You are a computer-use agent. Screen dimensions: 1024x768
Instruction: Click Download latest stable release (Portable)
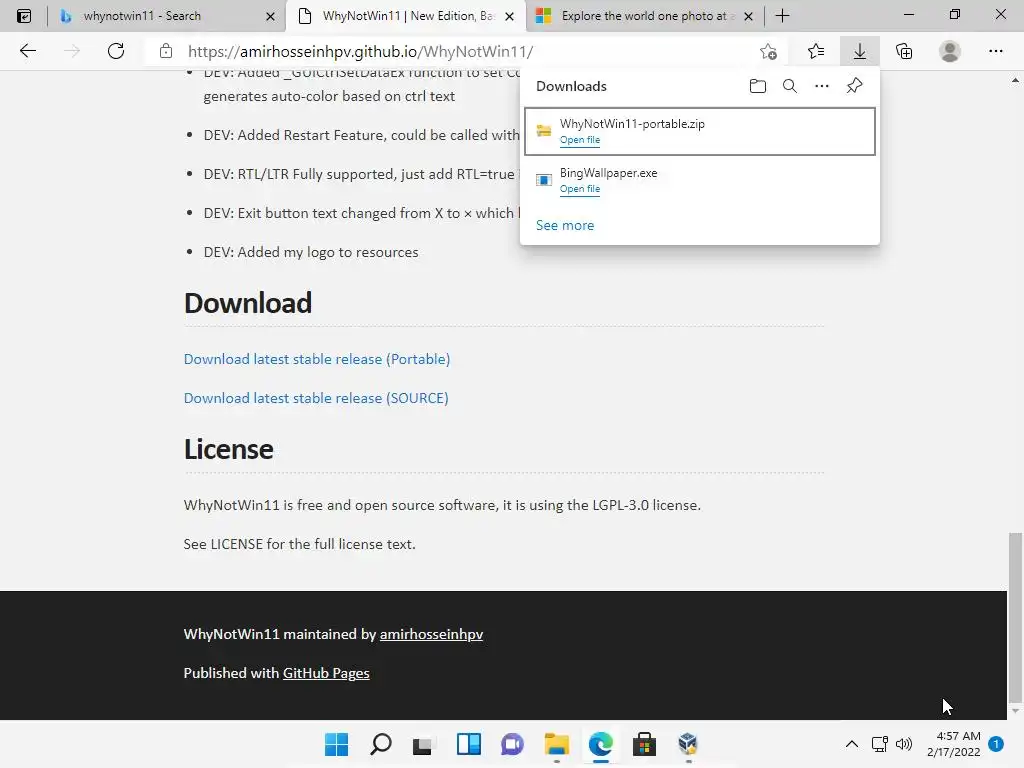tap(317, 359)
